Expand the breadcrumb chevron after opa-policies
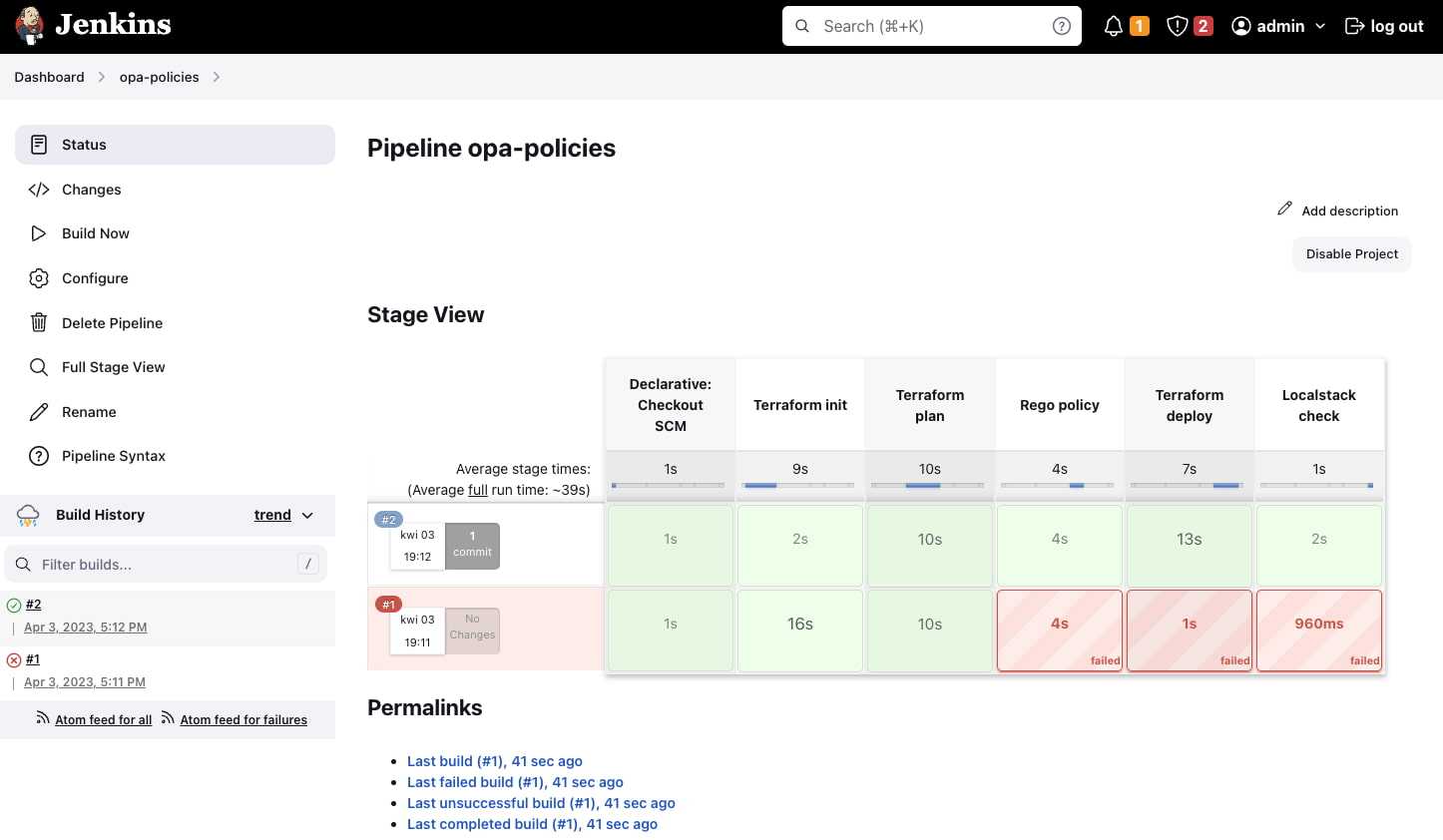Screen dimensions: 1443x840 coord(217,77)
